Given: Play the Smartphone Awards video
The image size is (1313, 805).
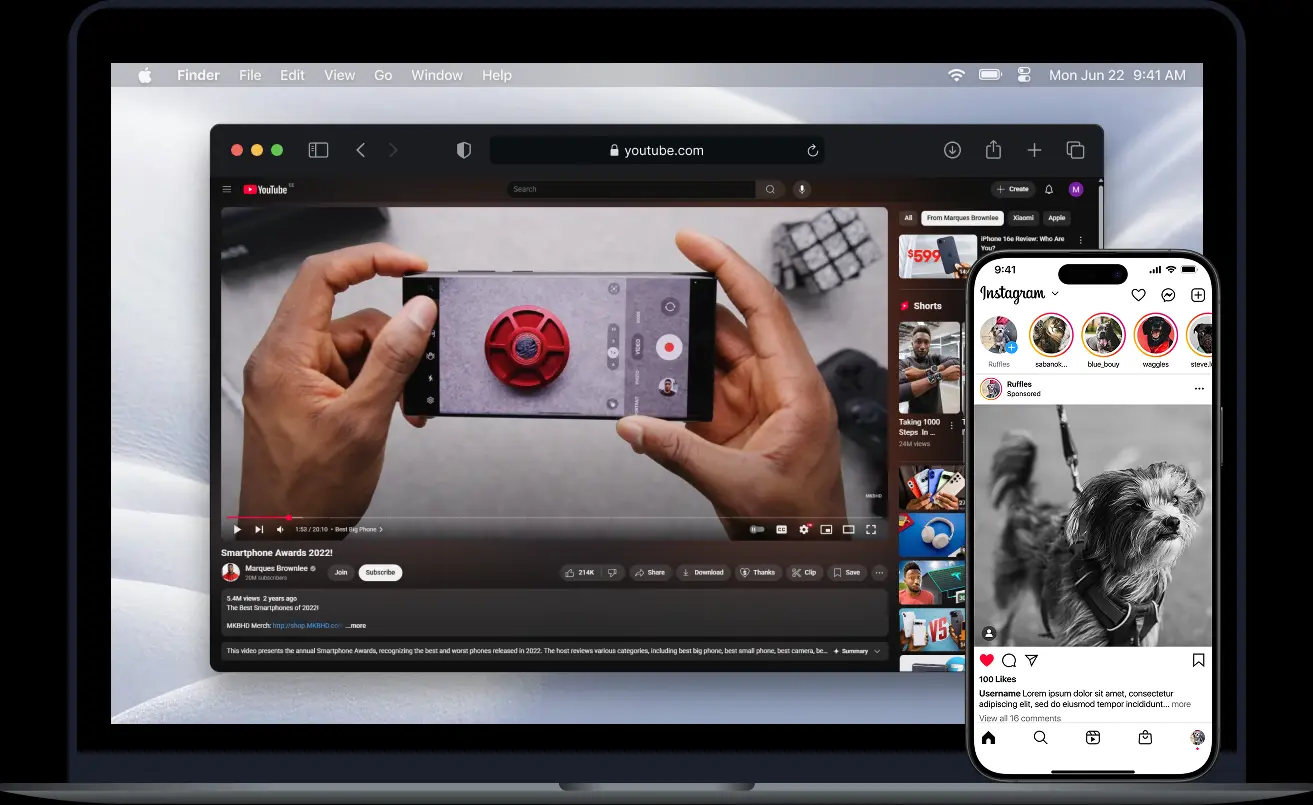Looking at the screenshot, I should 237,529.
